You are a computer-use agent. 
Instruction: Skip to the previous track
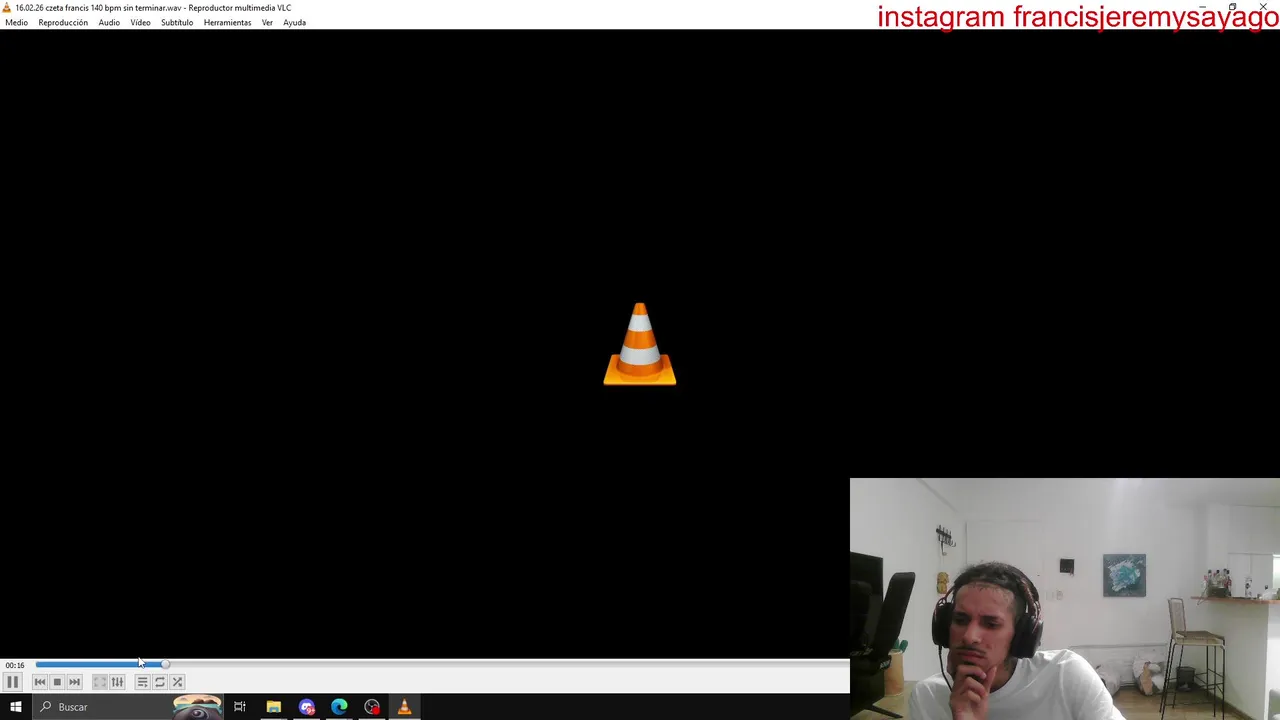[x=40, y=682]
